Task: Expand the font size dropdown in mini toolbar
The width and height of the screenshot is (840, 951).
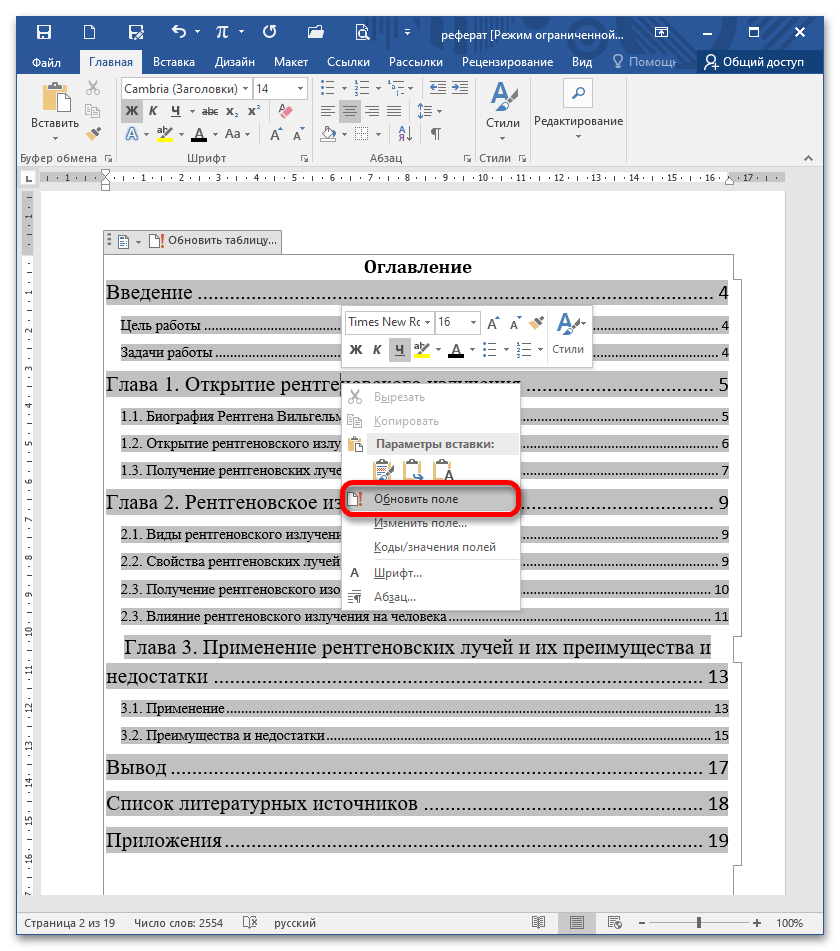Action: coord(473,323)
